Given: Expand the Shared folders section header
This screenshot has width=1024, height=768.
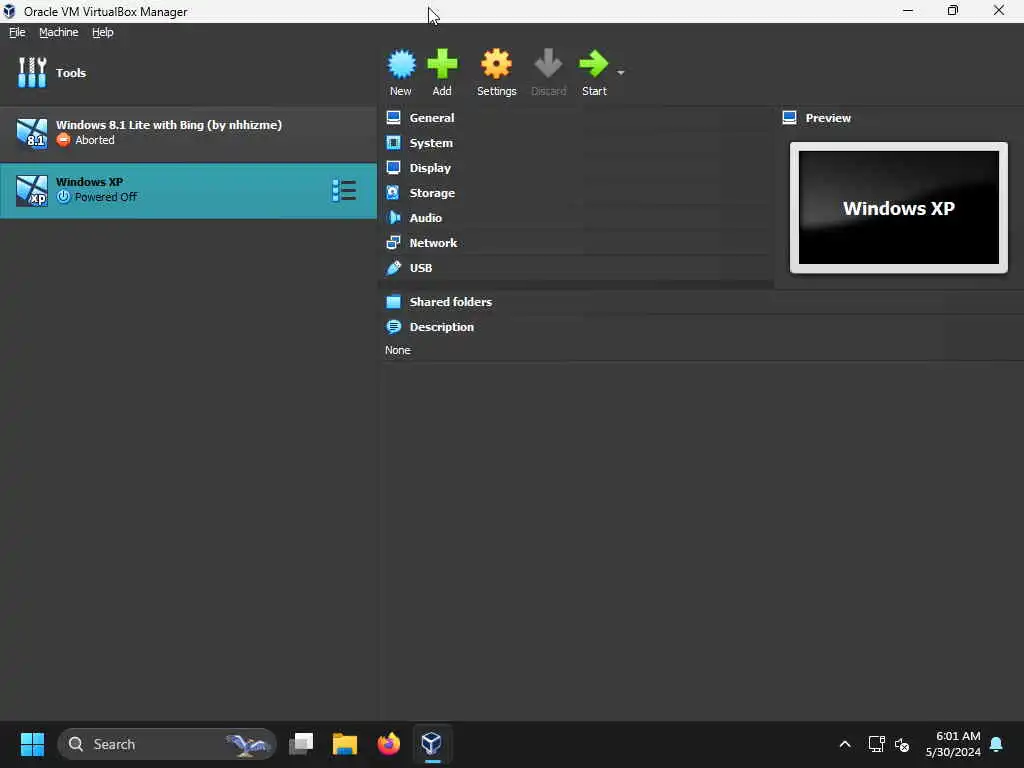Looking at the screenshot, I should pos(451,302).
